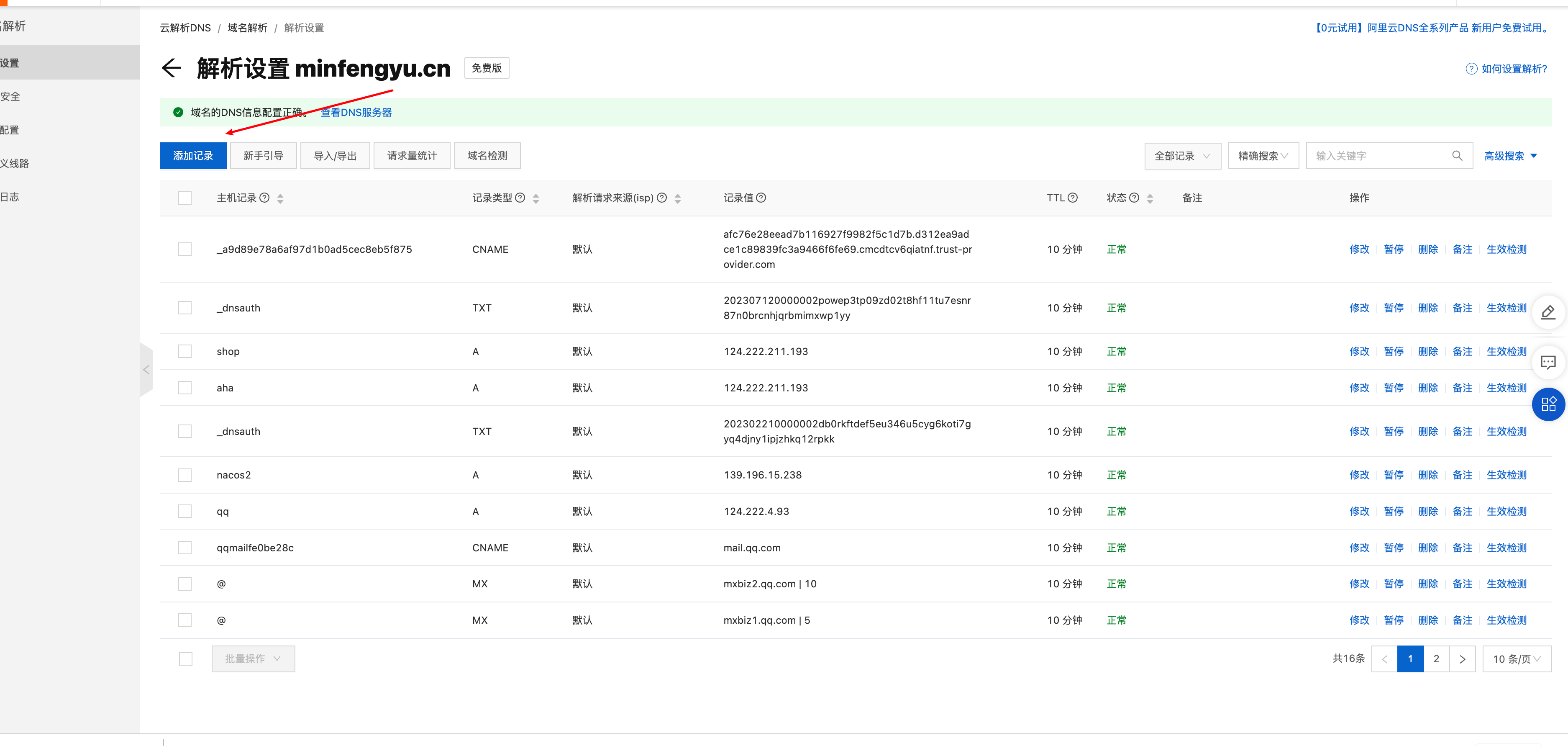Select checkbox for the shop A record

tap(185, 351)
